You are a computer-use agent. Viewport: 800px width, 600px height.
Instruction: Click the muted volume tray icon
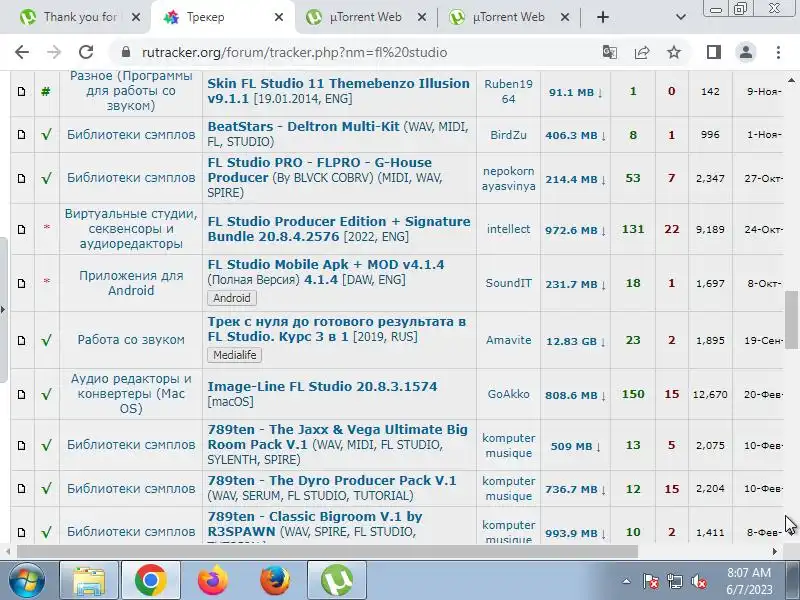(x=698, y=581)
